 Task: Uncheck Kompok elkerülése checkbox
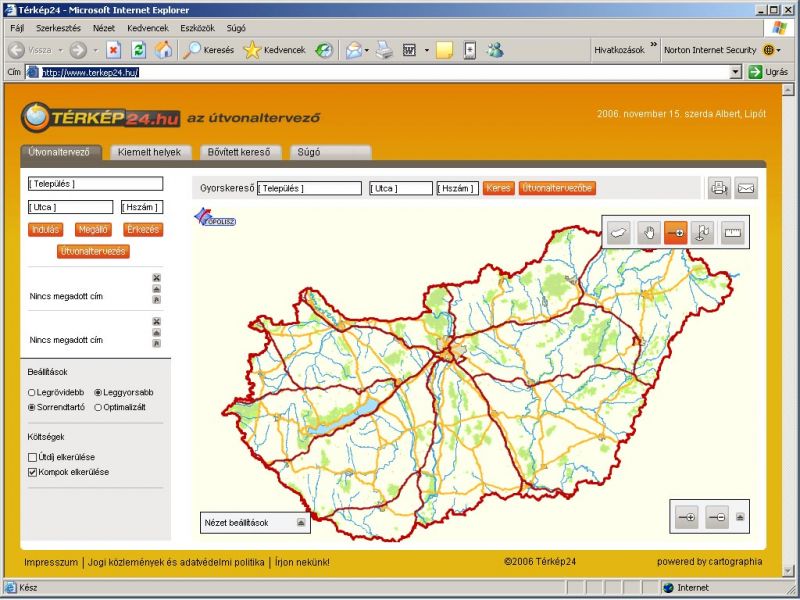pyautogui.click(x=32, y=472)
